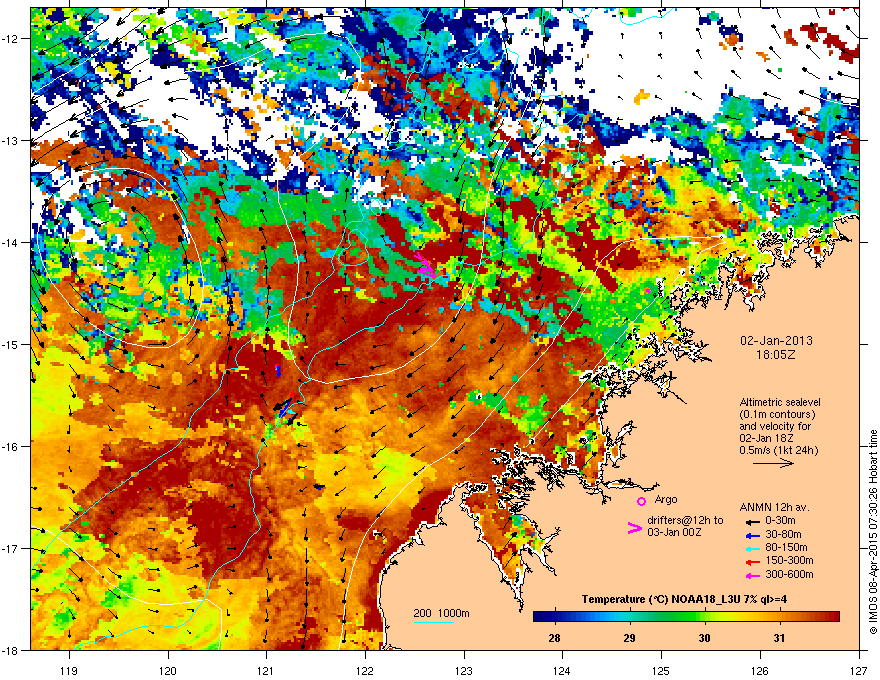This screenshot has width=880, height=680.
Task: Click the color bar tick label 28
Action: click(x=554, y=638)
